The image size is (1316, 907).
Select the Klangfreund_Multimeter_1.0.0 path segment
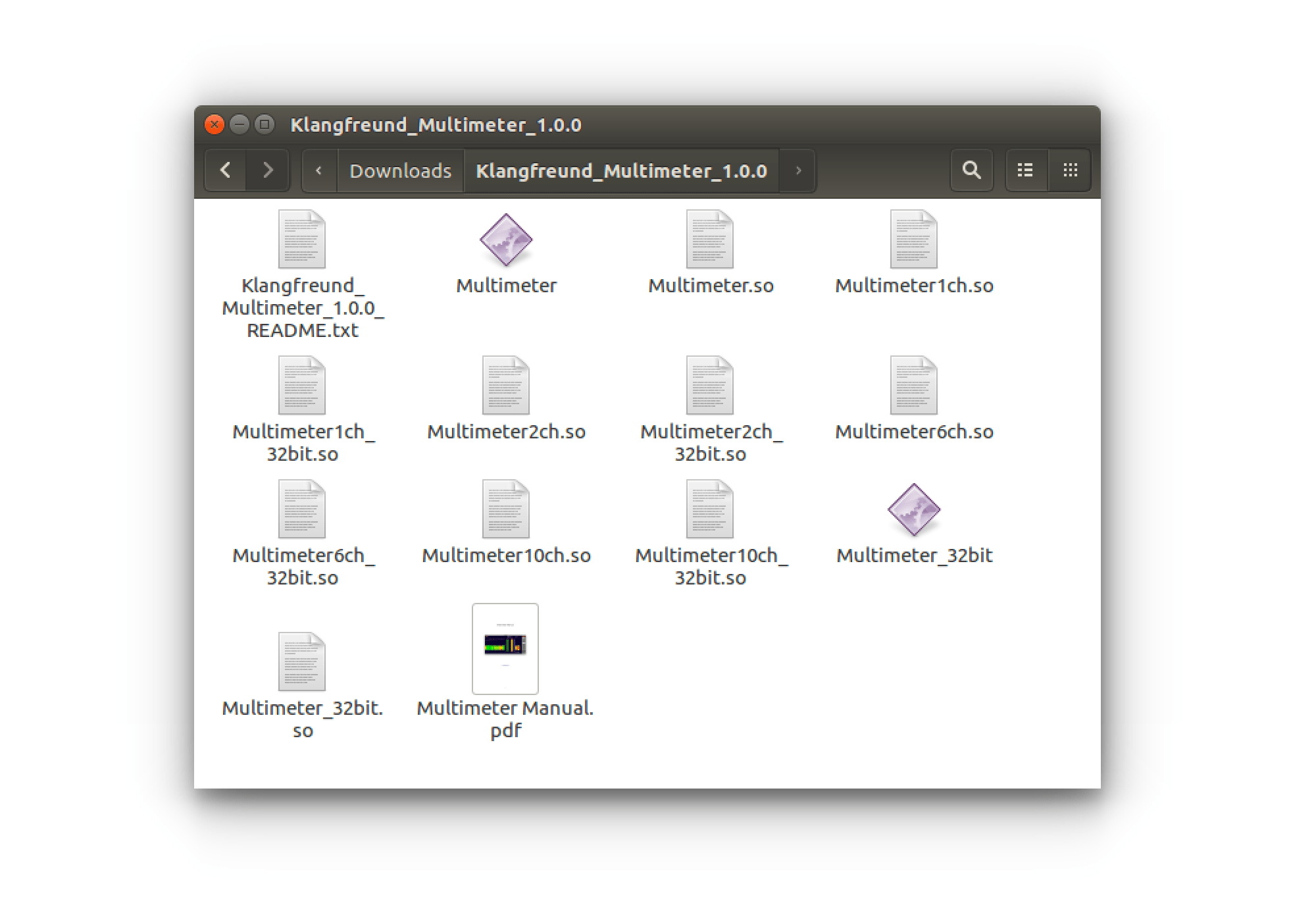(621, 171)
